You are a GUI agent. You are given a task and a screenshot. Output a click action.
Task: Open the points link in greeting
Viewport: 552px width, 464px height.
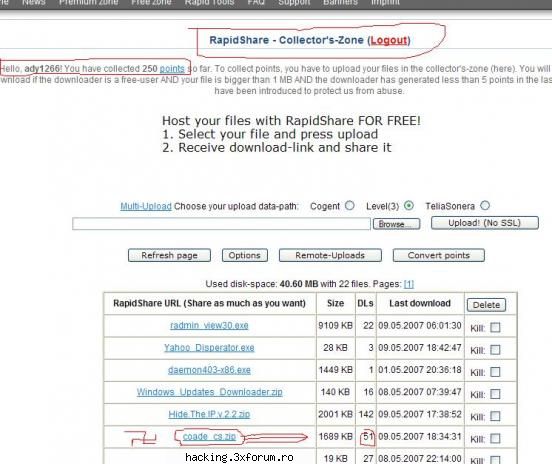[x=172, y=69]
